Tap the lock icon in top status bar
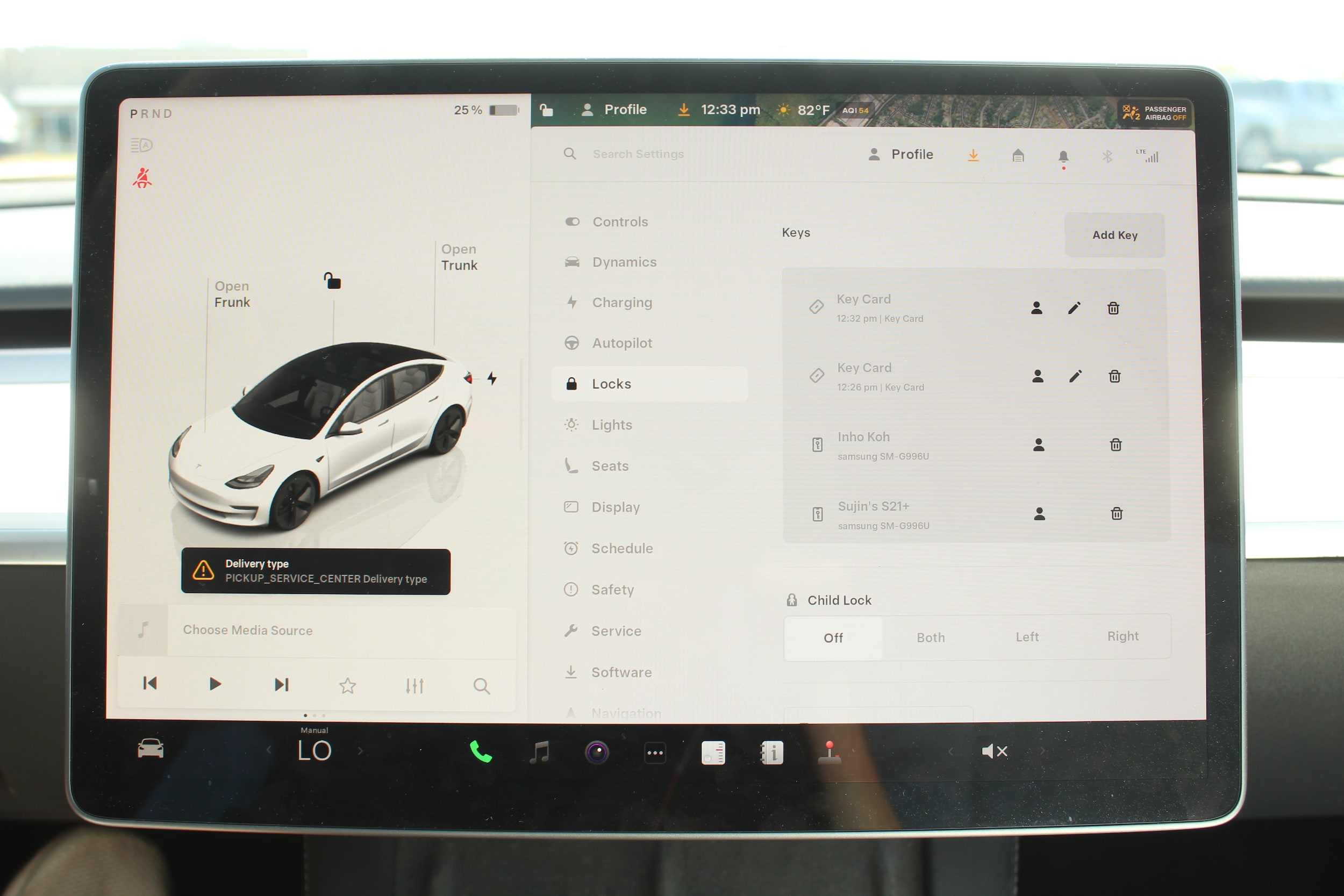 pyautogui.click(x=547, y=110)
